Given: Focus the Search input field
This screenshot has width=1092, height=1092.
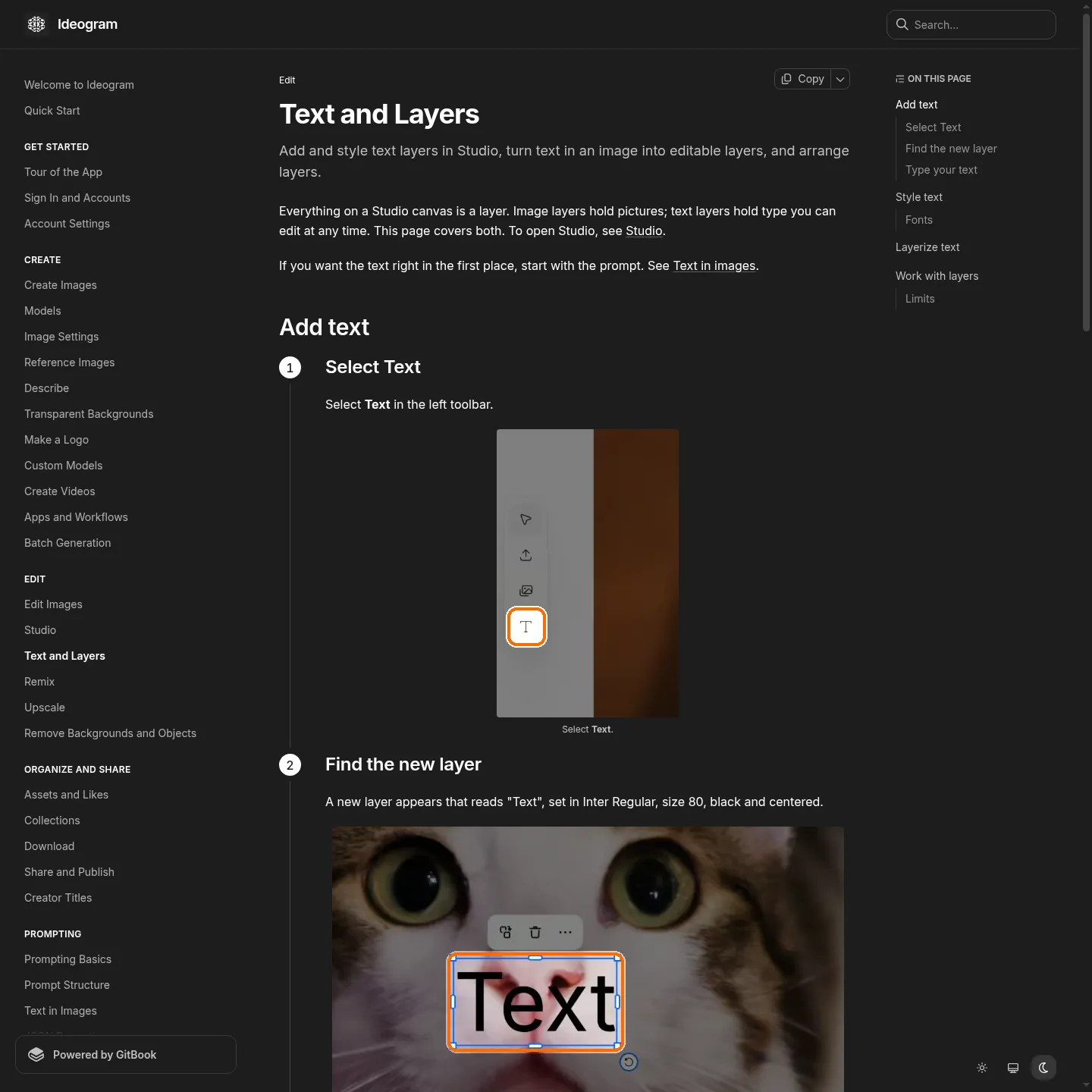Looking at the screenshot, I should pos(971,24).
